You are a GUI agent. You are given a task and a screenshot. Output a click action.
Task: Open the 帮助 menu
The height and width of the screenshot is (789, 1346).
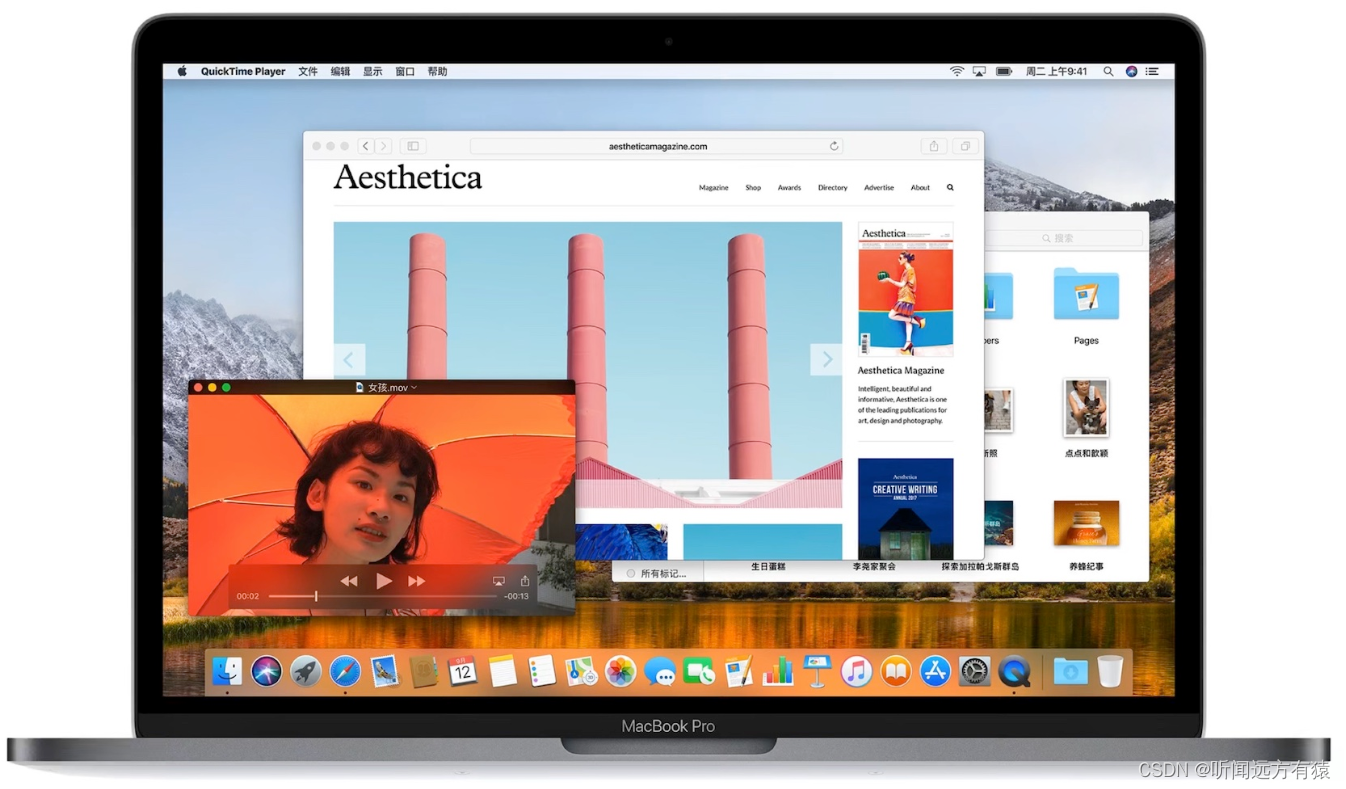(437, 72)
